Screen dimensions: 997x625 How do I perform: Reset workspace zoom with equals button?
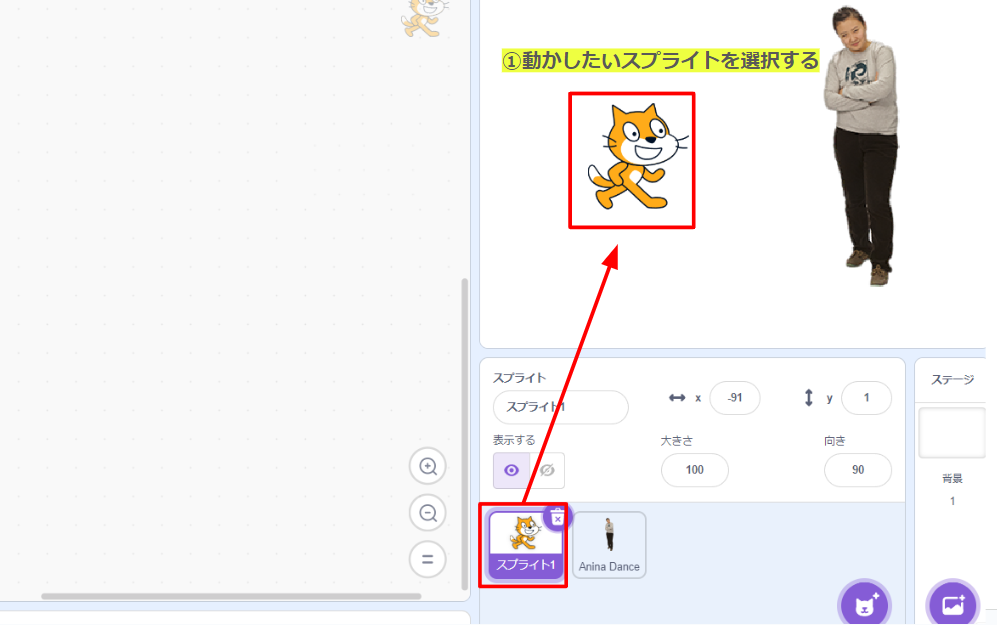point(428,560)
